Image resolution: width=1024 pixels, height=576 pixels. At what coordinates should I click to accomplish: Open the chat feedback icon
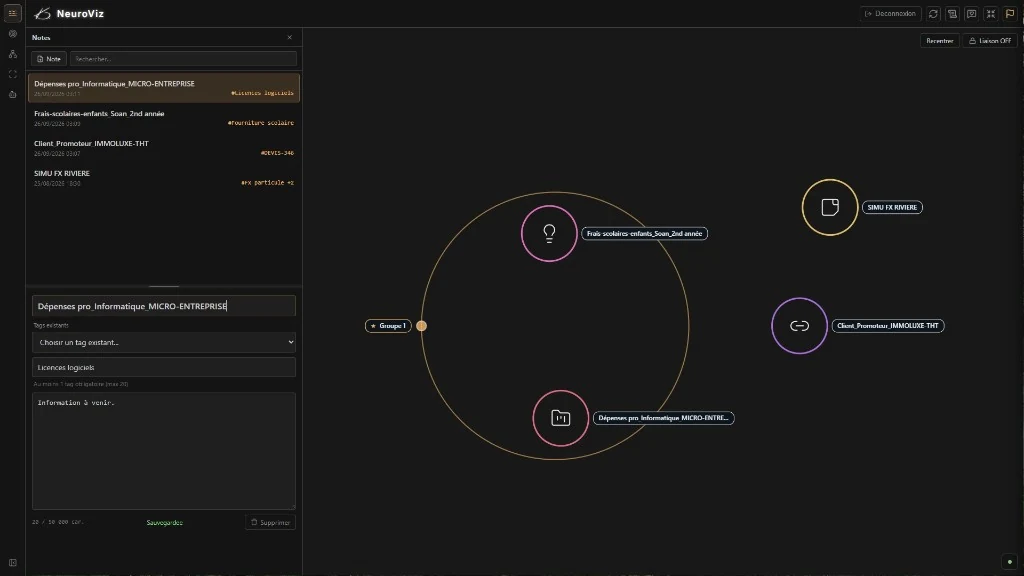click(972, 14)
